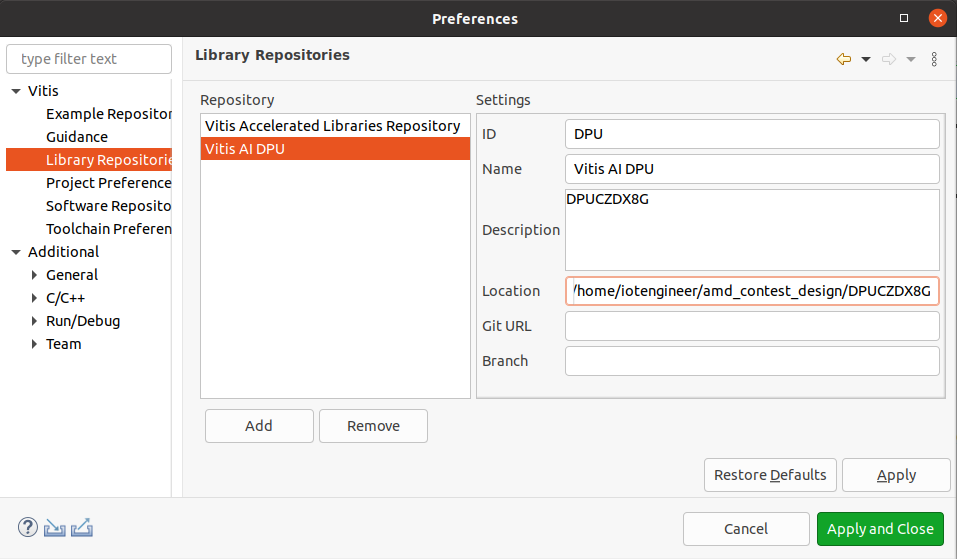This screenshot has height=559, width=957.
Task: Click the Add repository button
Action: click(259, 426)
